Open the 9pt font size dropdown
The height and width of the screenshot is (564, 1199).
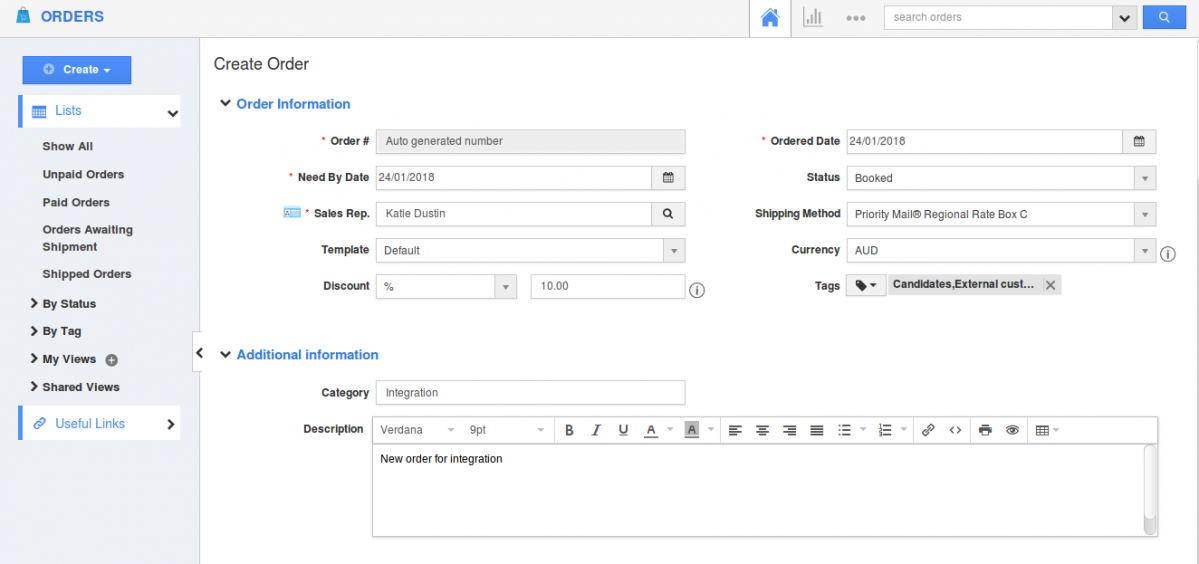point(508,430)
